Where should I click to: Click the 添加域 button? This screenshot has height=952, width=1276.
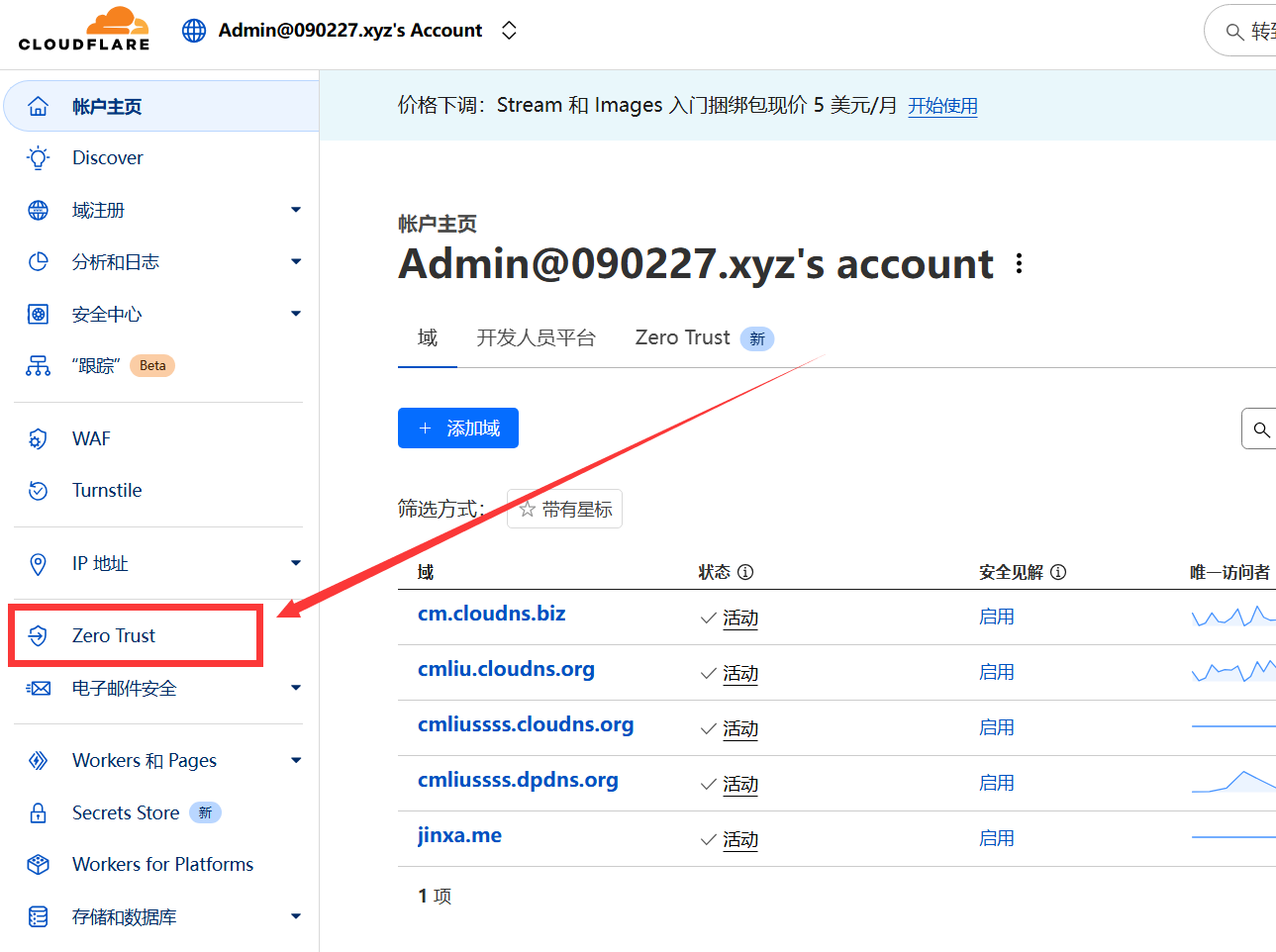tap(458, 428)
